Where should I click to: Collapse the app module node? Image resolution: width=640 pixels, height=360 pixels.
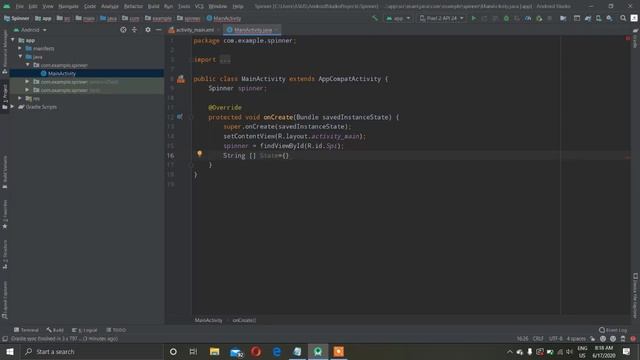coord(13,40)
